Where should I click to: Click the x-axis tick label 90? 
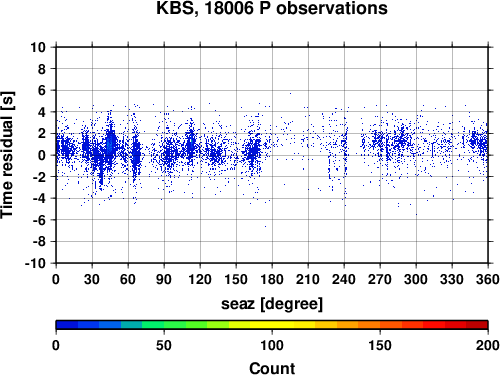click(x=164, y=279)
